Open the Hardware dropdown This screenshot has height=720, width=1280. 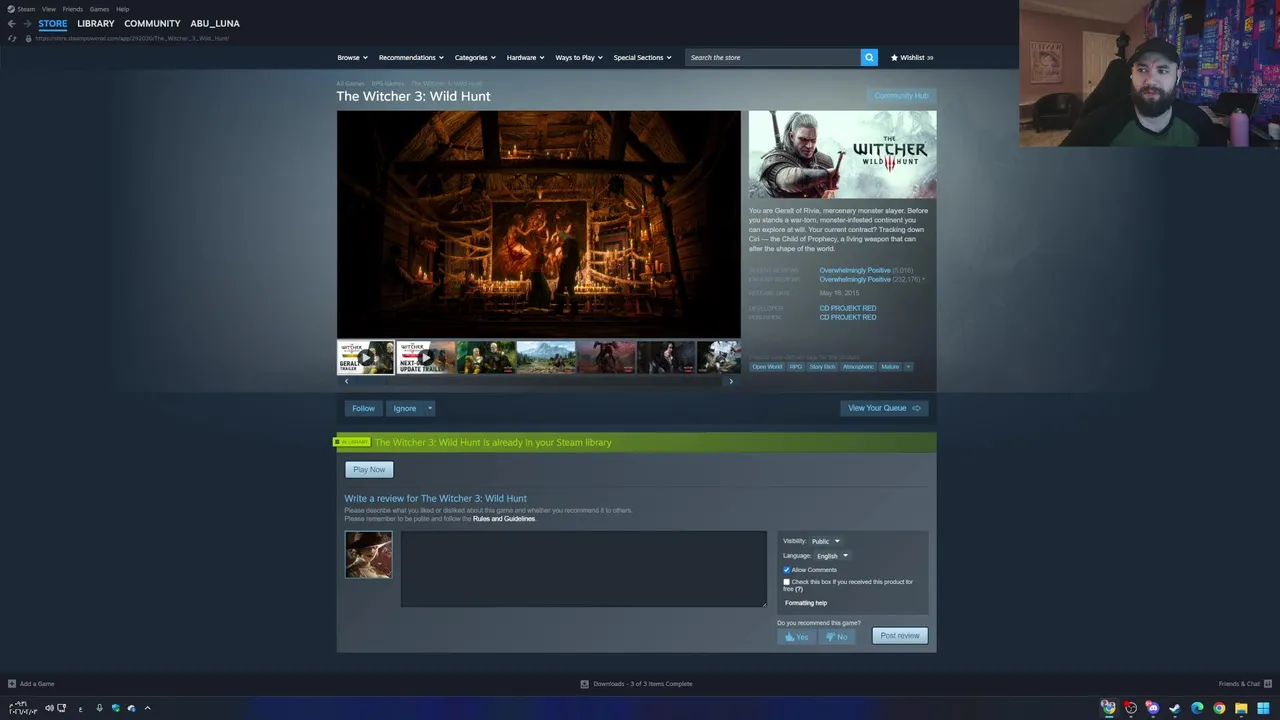point(525,57)
